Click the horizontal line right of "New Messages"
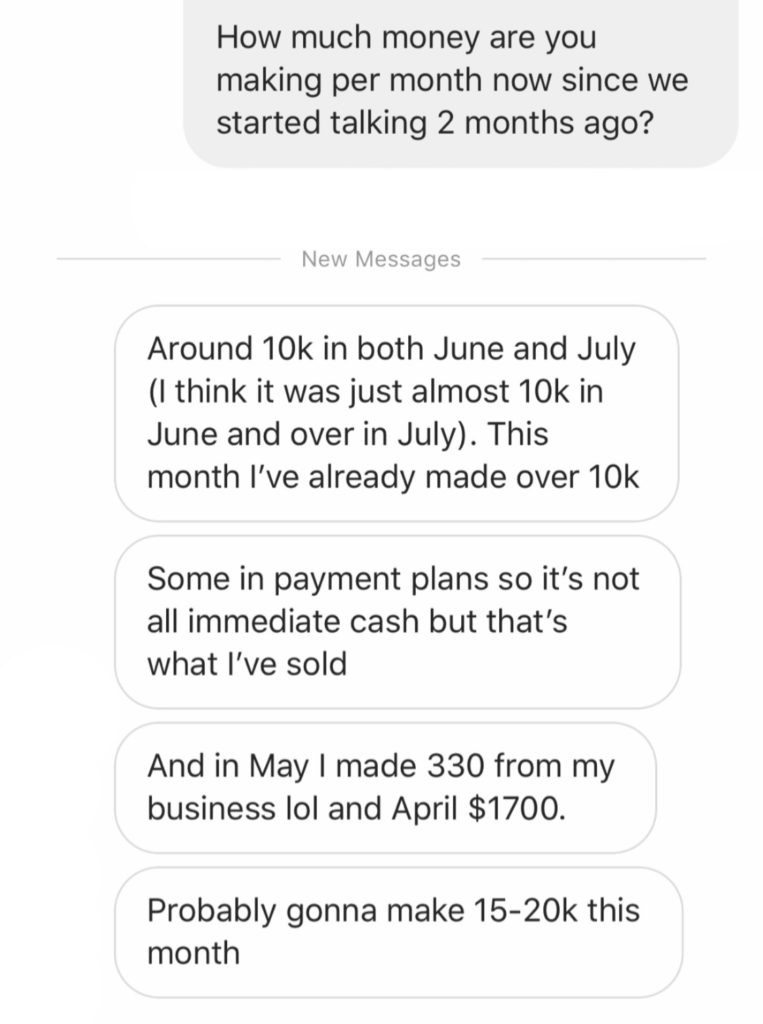The width and height of the screenshot is (763, 1024). [x=594, y=260]
